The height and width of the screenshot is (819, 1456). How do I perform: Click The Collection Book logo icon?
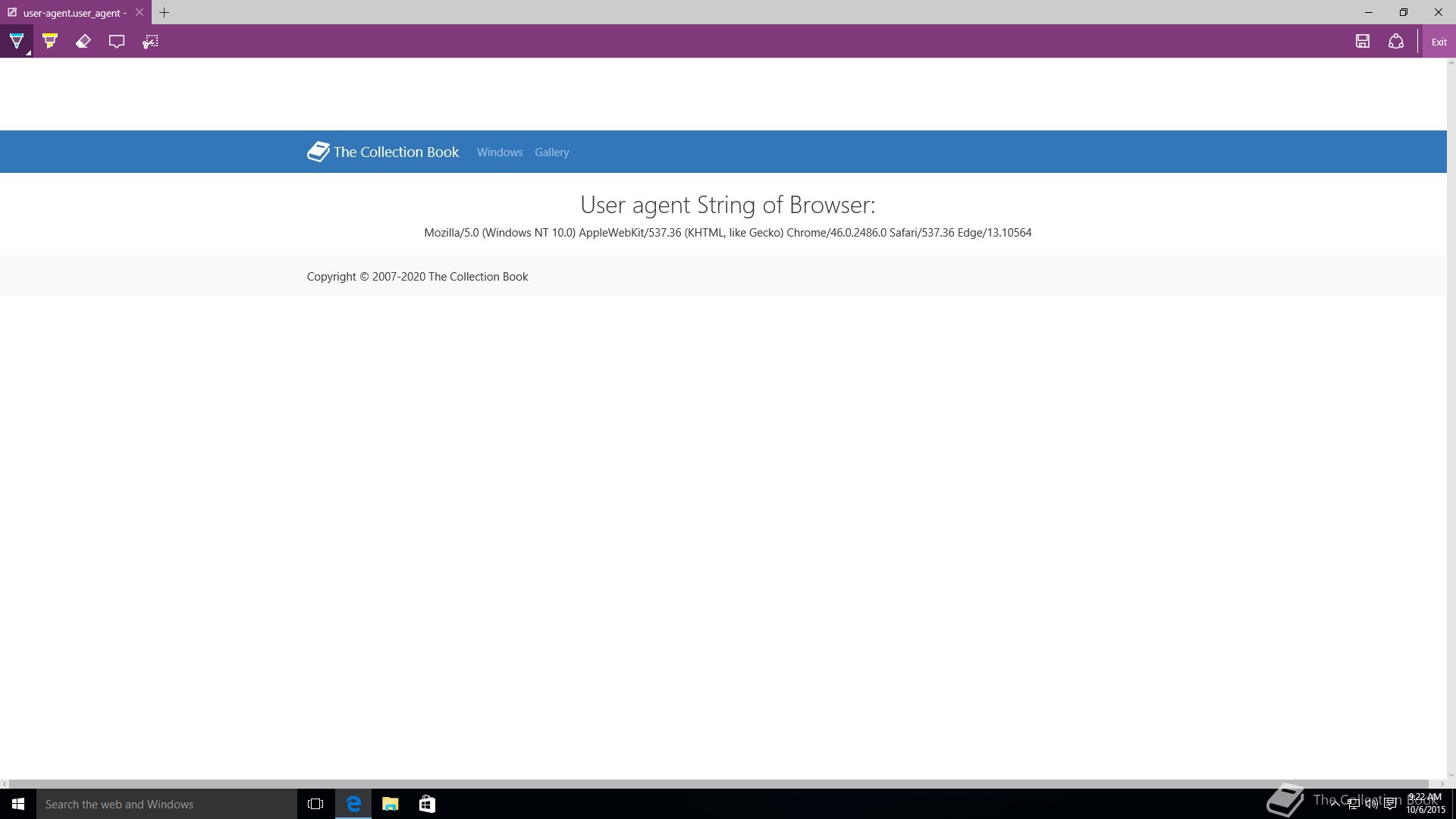pos(318,152)
